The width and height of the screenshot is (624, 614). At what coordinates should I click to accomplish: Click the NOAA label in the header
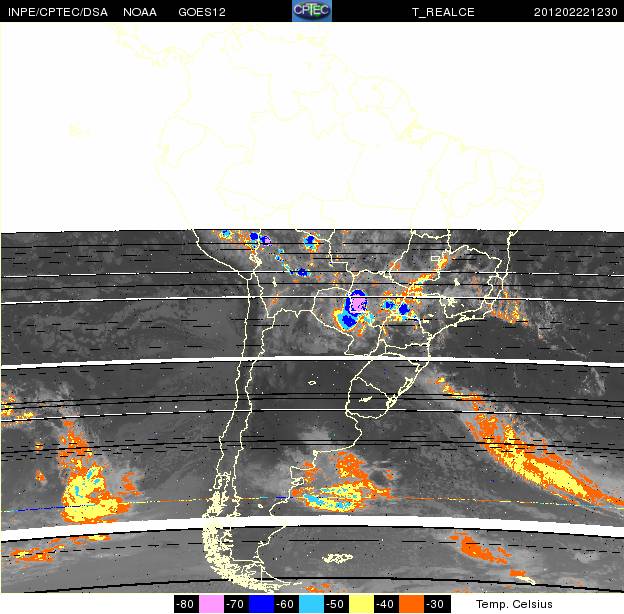140,12
